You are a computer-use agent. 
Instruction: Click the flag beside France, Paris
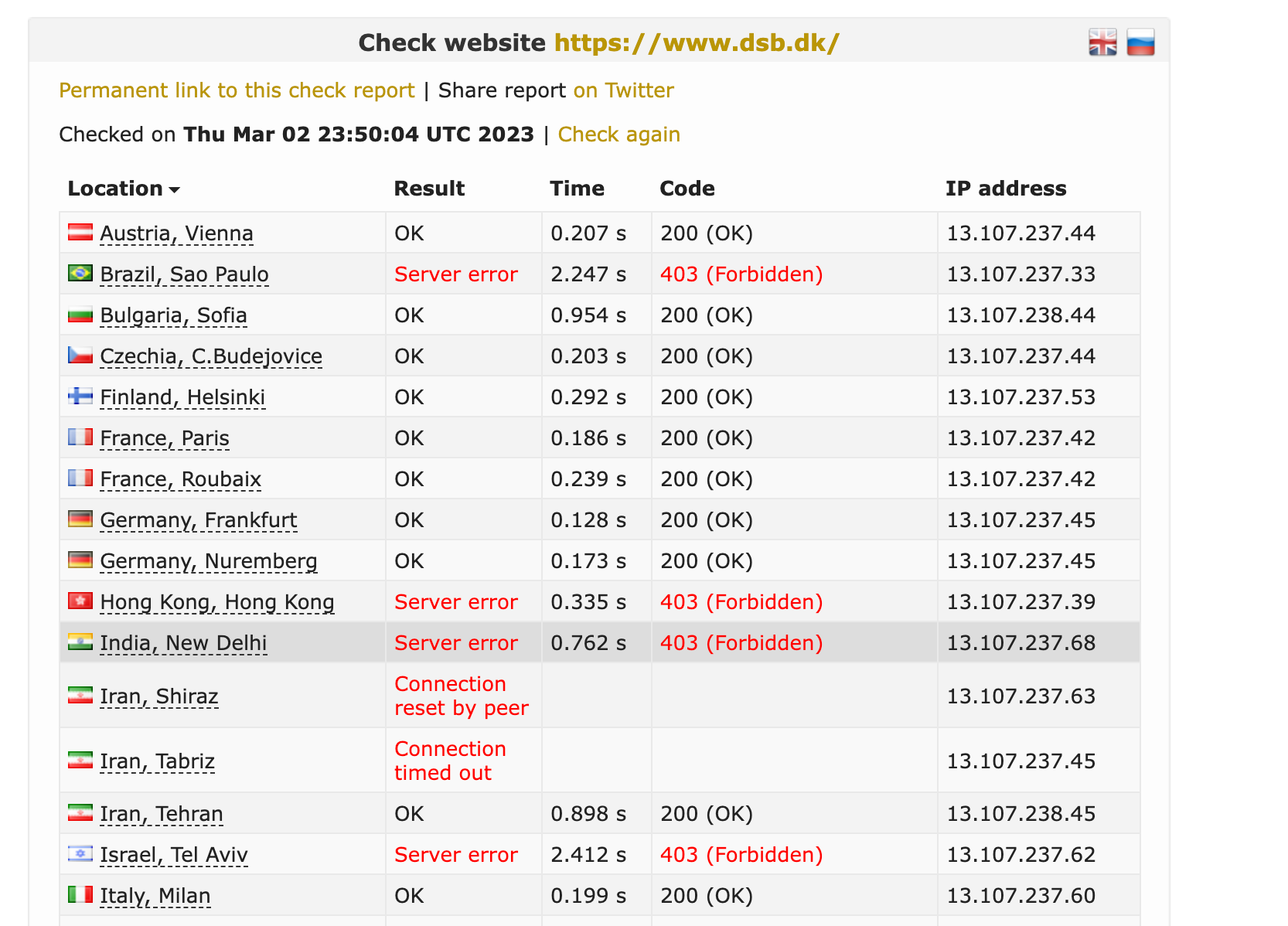coord(80,437)
